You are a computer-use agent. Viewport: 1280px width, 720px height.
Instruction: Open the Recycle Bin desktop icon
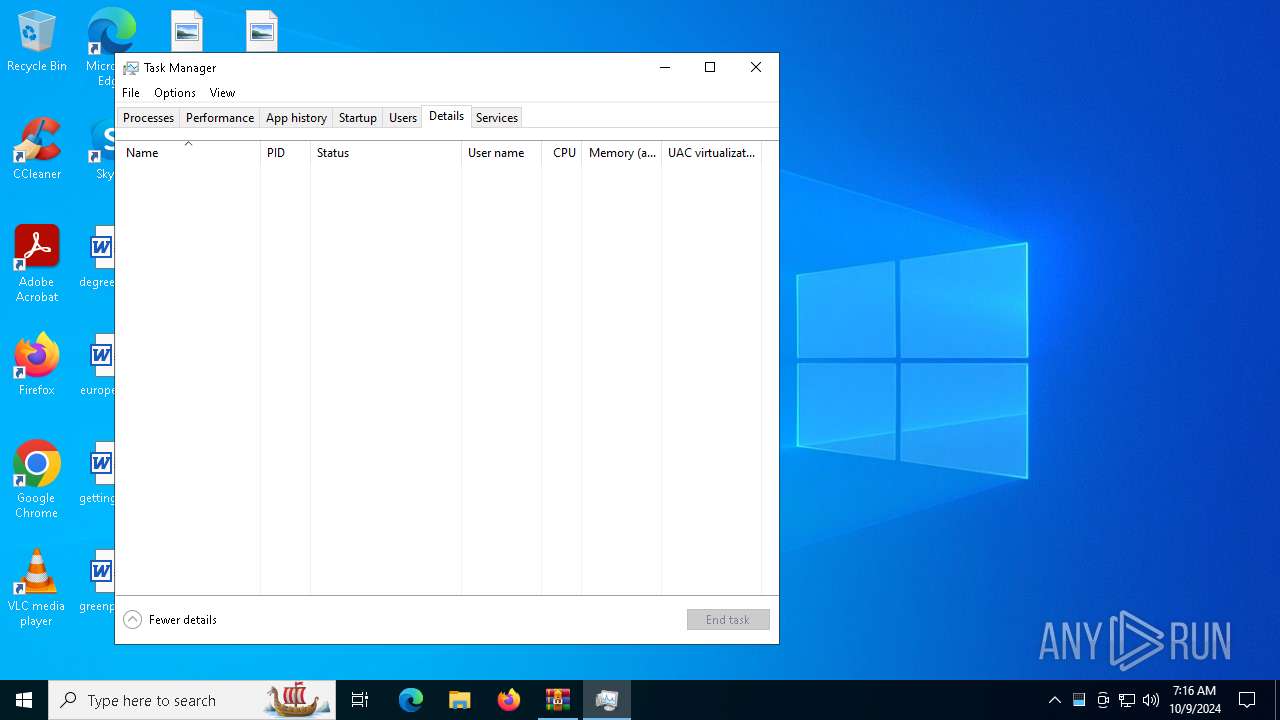[x=37, y=42]
